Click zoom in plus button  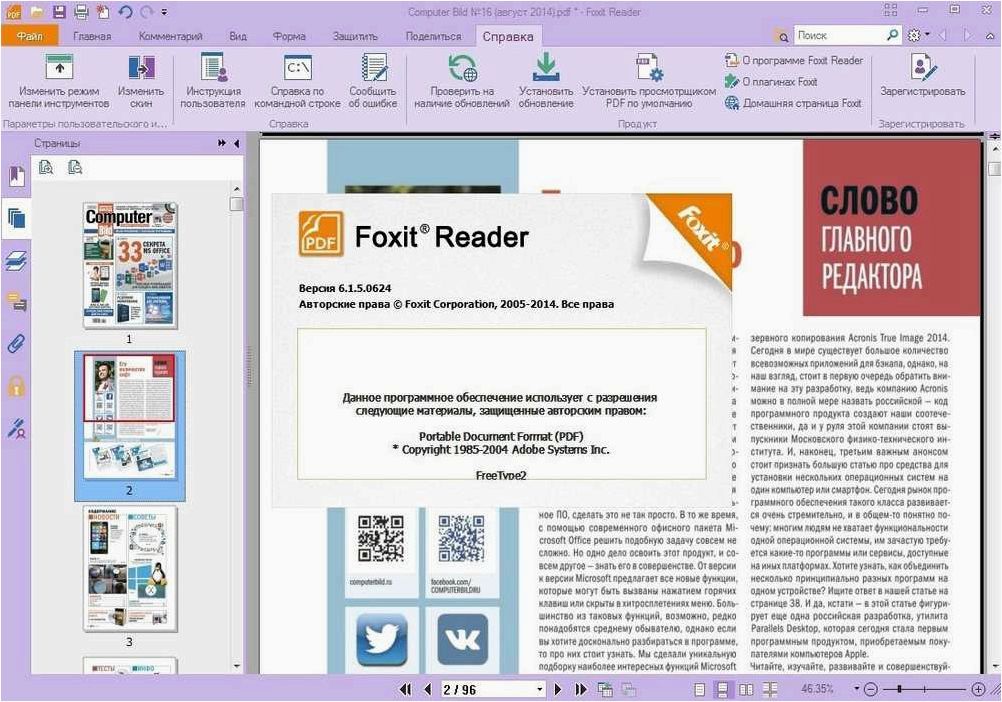coord(978,689)
